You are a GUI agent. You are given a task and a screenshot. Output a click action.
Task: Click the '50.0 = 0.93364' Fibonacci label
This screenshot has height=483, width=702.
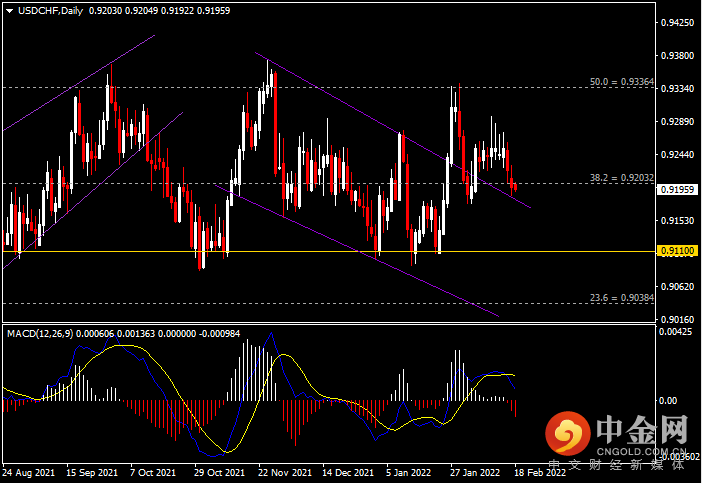tap(621, 82)
